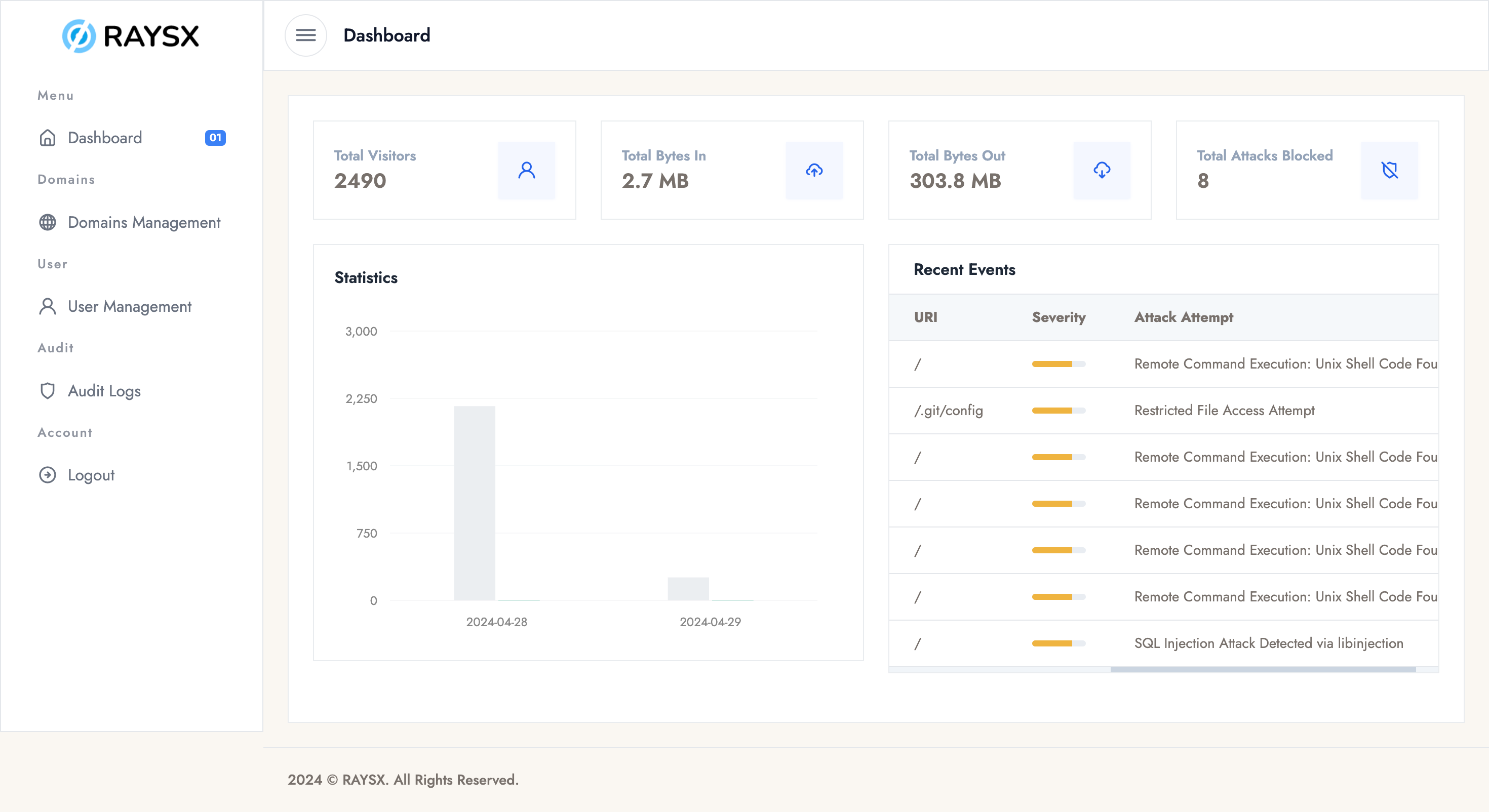This screenshot has height=812, width=1489.
Task: Click the Account section label
Action: [65, 432]
